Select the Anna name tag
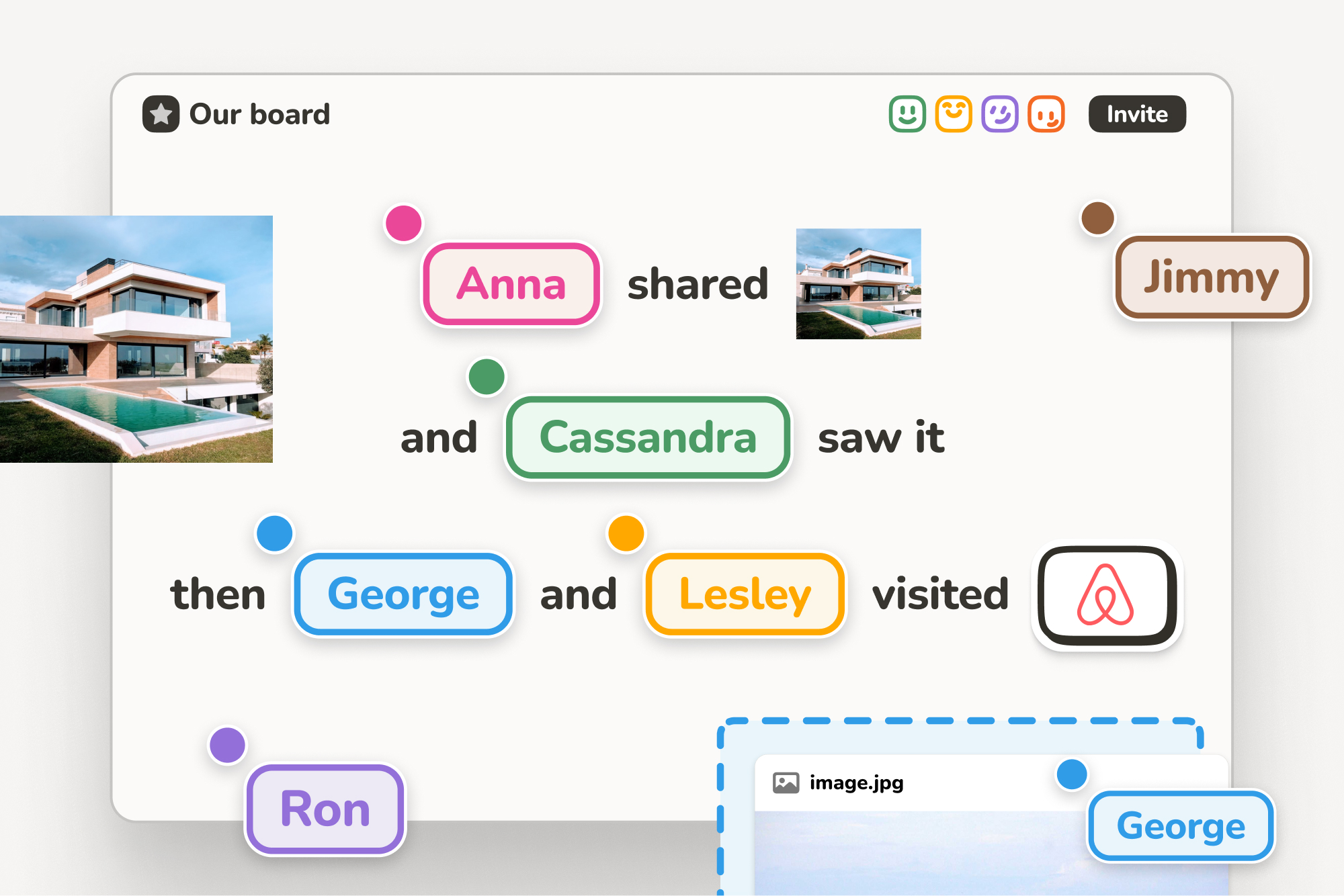The image size is (1344, 896). click(x=511, y=284)
